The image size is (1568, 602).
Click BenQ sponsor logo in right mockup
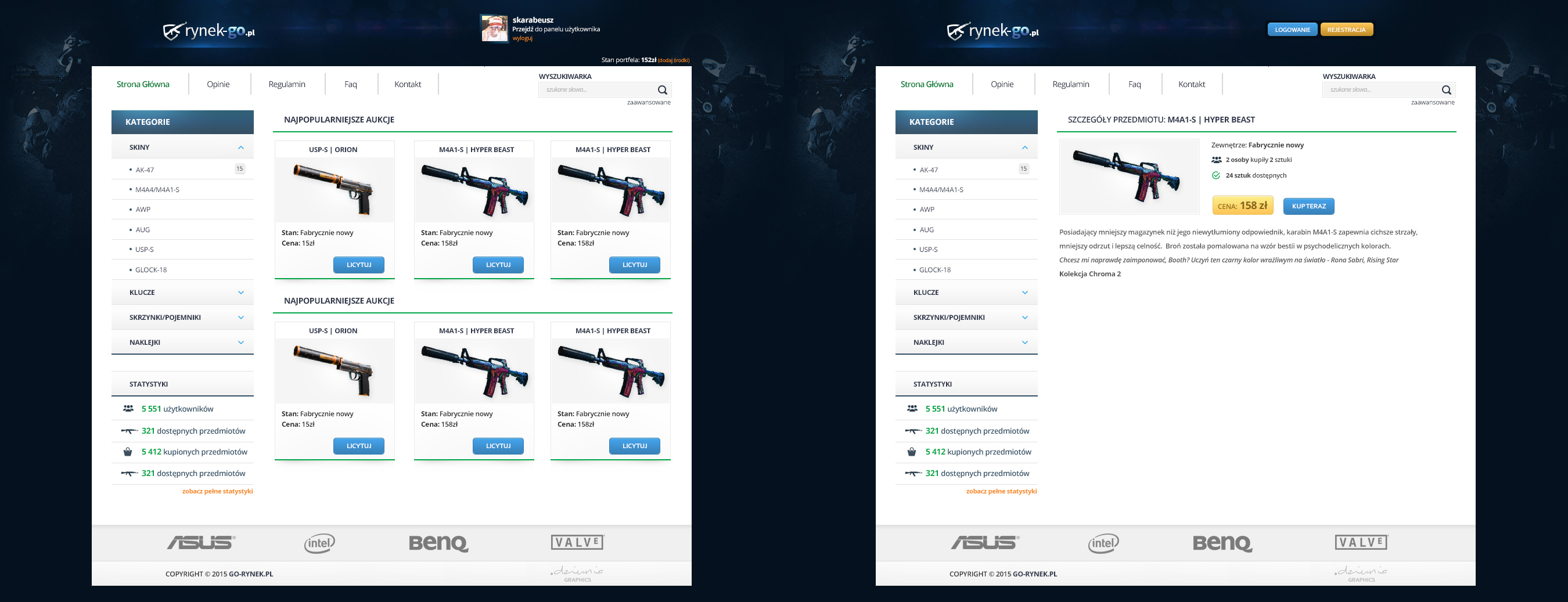click(x=1222, y=543)
